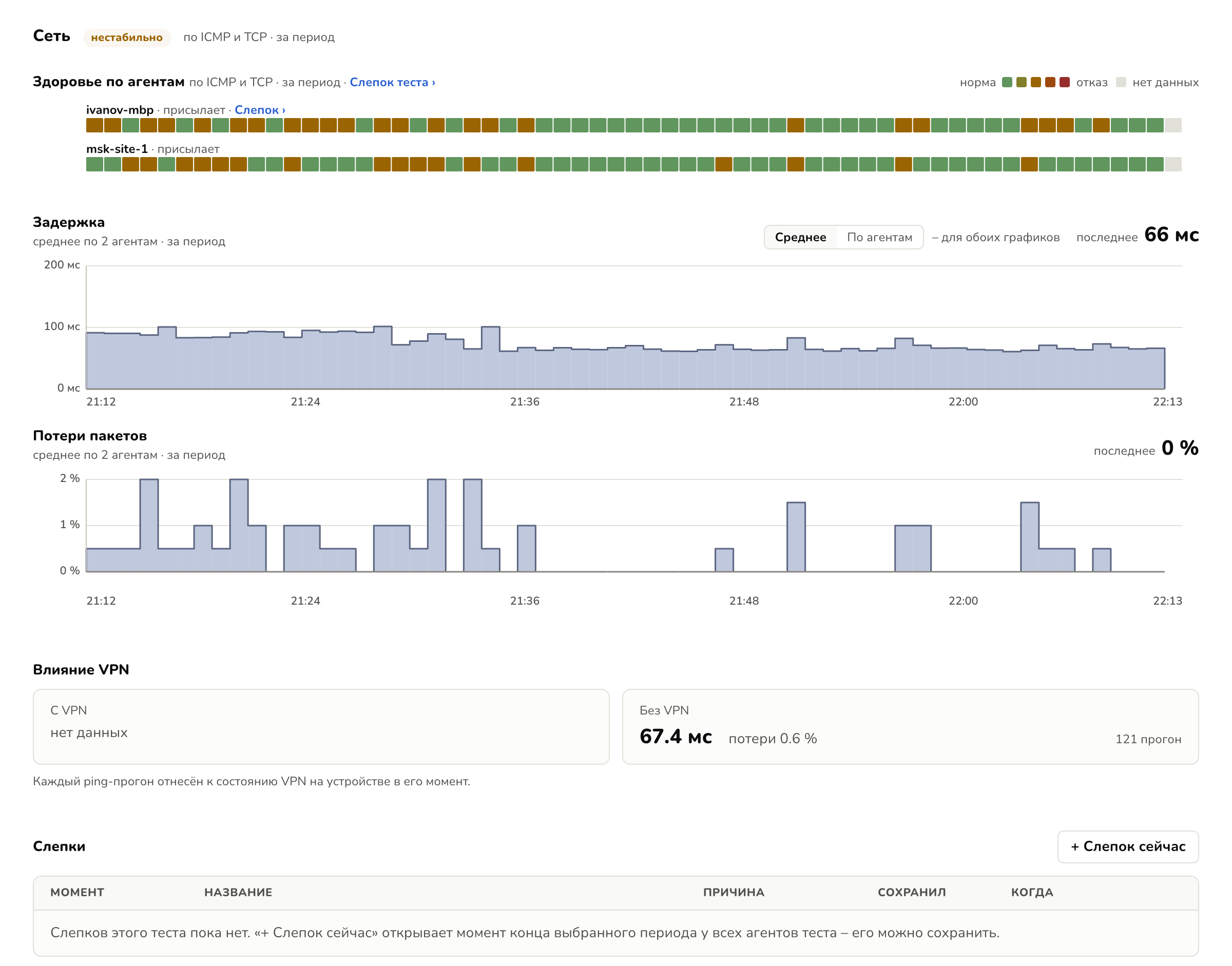Click the Задержка chart heading

point(69,223)
